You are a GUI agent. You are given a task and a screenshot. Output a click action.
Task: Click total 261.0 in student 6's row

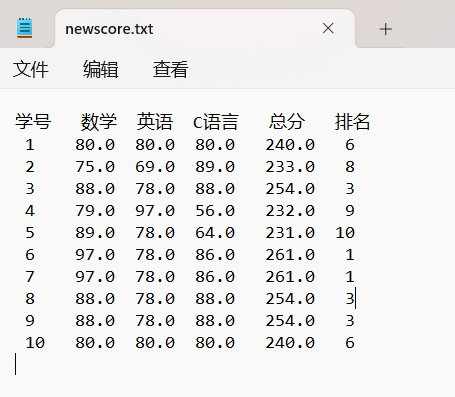pyautogui.click(x=290, y=255)
